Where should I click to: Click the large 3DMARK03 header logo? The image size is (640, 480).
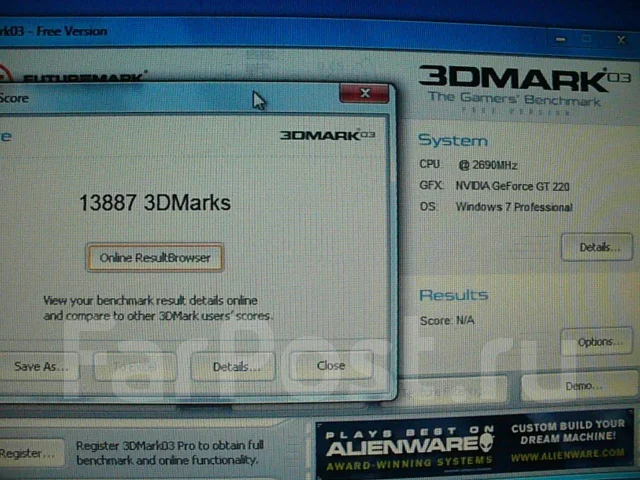pos(524,78)
